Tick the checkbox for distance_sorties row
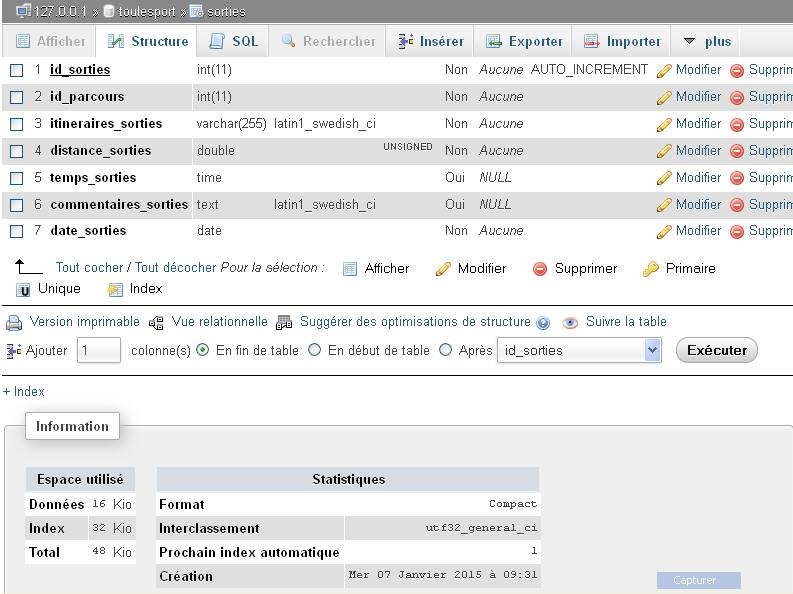 pos(16,151)
